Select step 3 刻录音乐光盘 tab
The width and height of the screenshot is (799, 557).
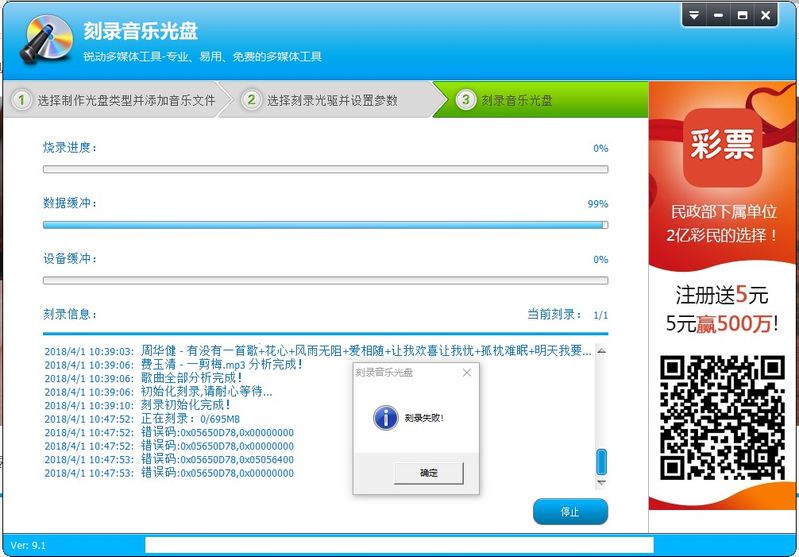(516, 100)
